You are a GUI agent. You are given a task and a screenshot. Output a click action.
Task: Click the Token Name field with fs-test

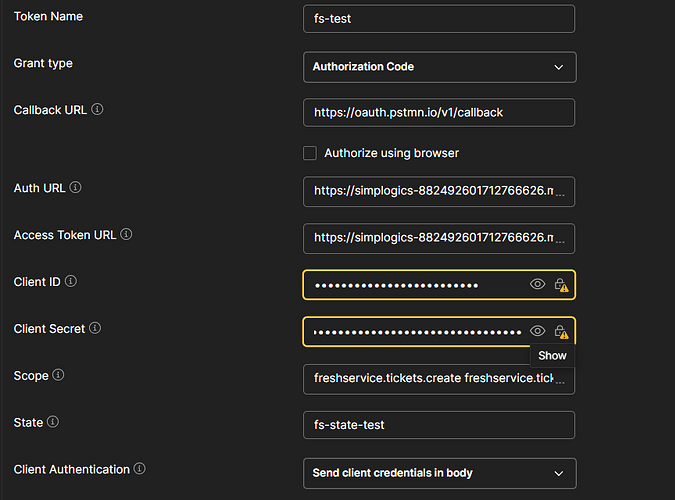(x=439, y=19)
